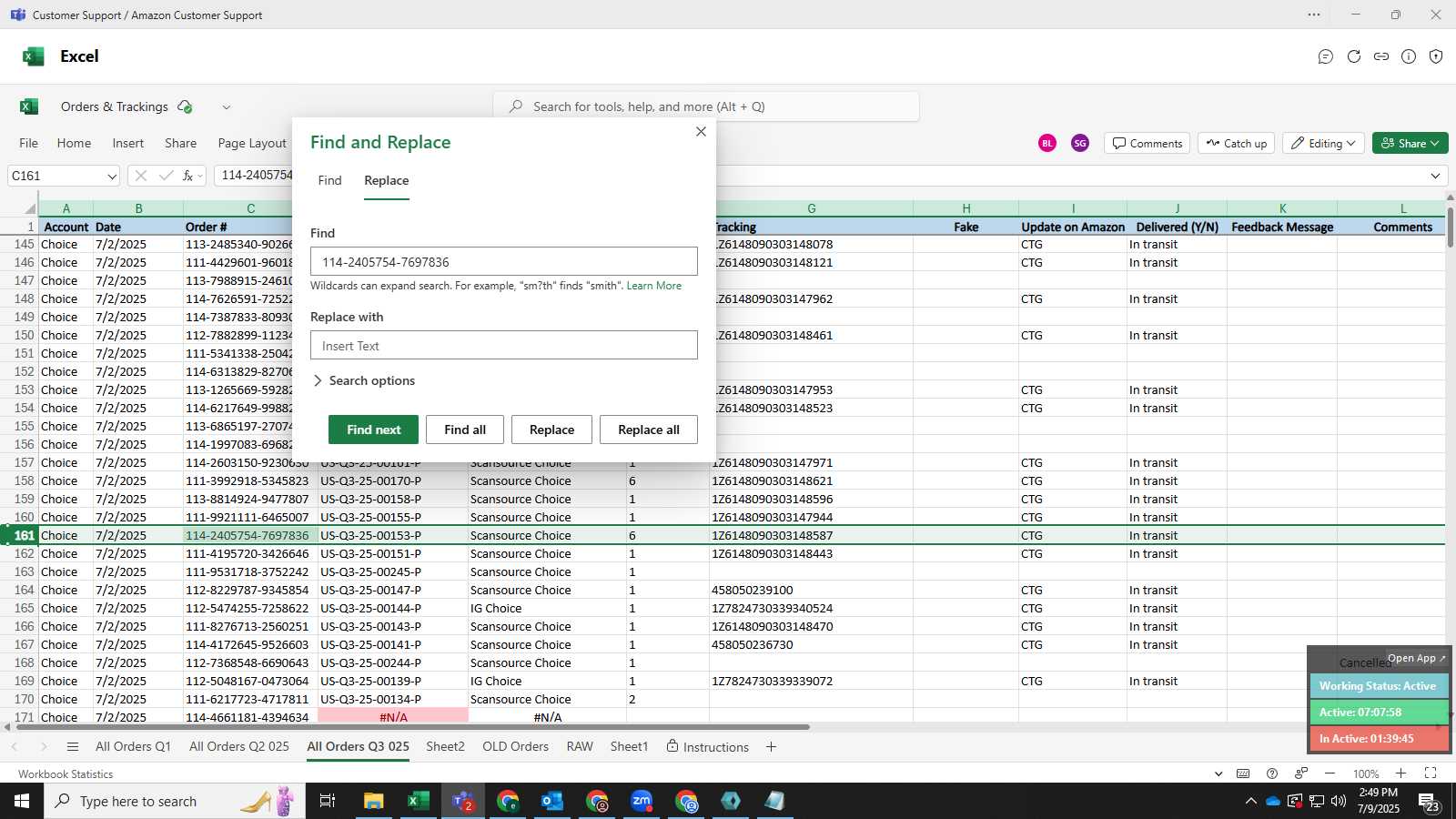Viewport: 1456px width, 819px height.
Task: Click the insert function fx icon
Action: tap(187, 176)
